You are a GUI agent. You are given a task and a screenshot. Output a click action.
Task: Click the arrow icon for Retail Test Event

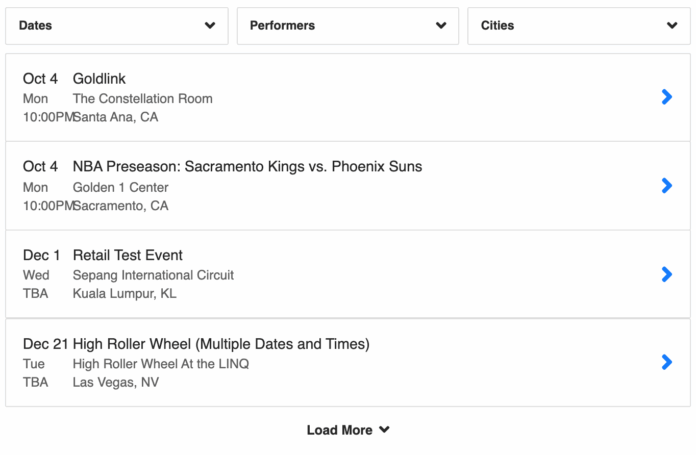[667, 274]
